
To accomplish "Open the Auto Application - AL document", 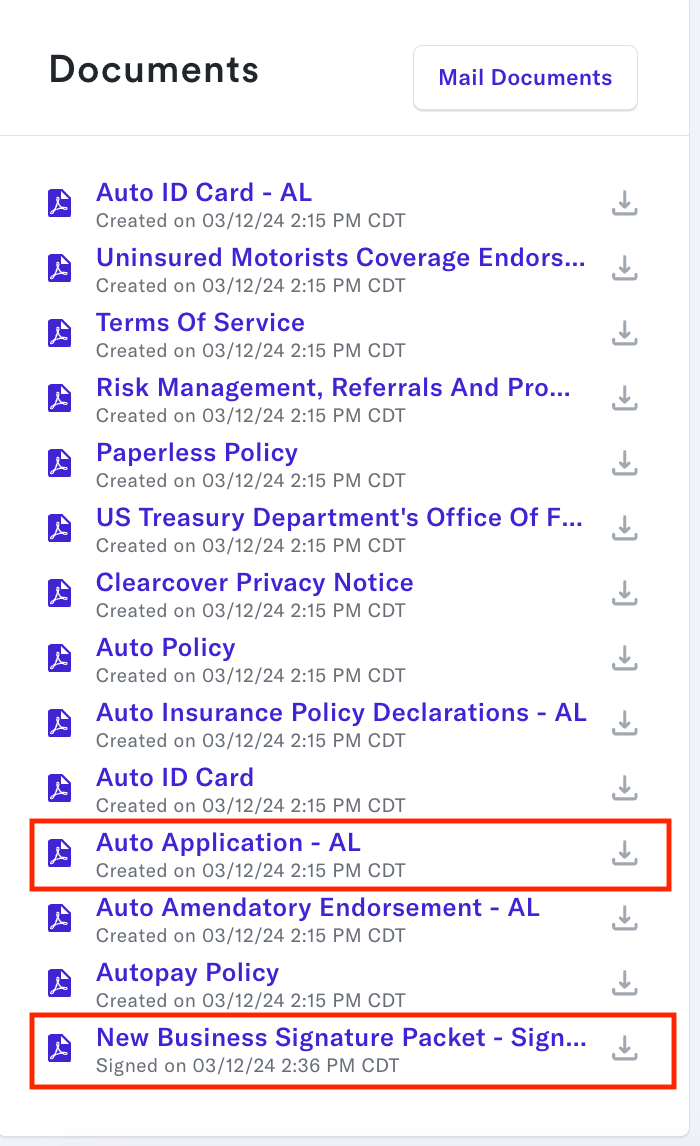I will [229, 843].
